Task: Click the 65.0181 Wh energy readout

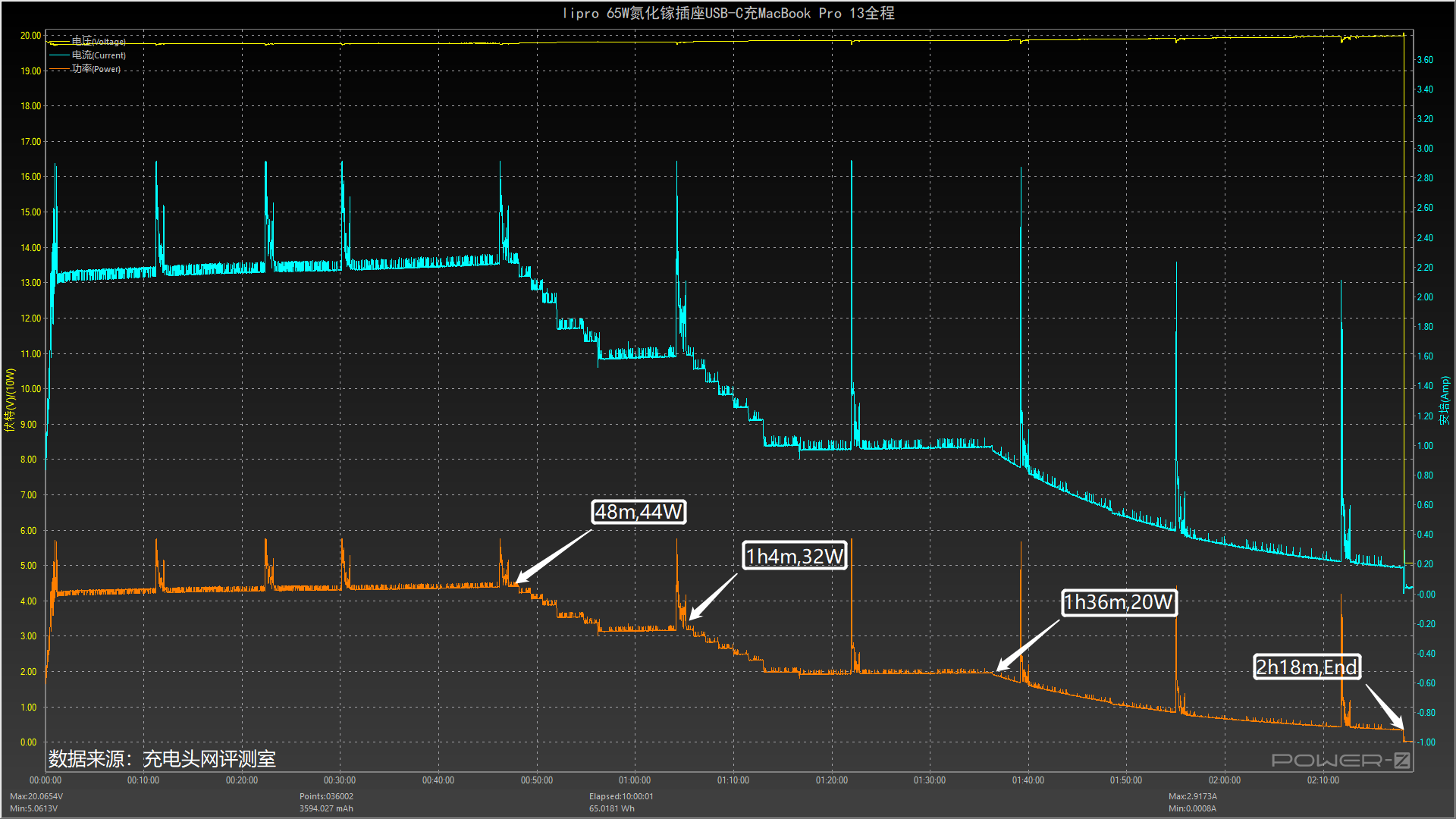Action: (611, 808)
